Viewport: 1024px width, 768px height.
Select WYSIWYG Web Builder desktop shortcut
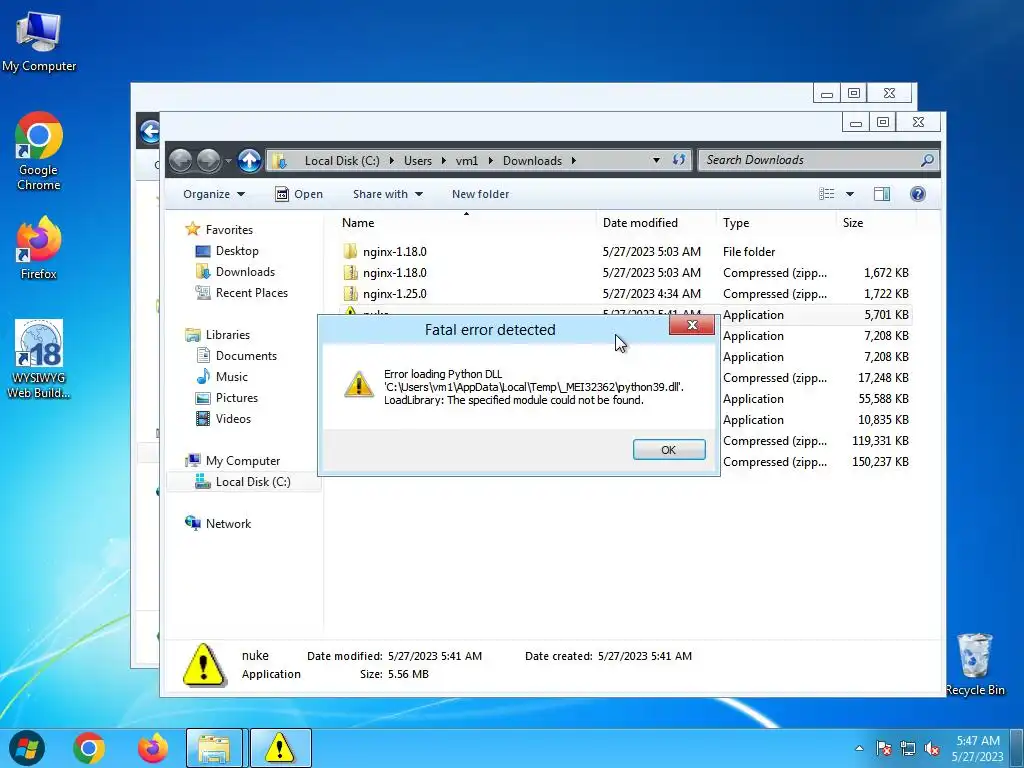[39, 359]
